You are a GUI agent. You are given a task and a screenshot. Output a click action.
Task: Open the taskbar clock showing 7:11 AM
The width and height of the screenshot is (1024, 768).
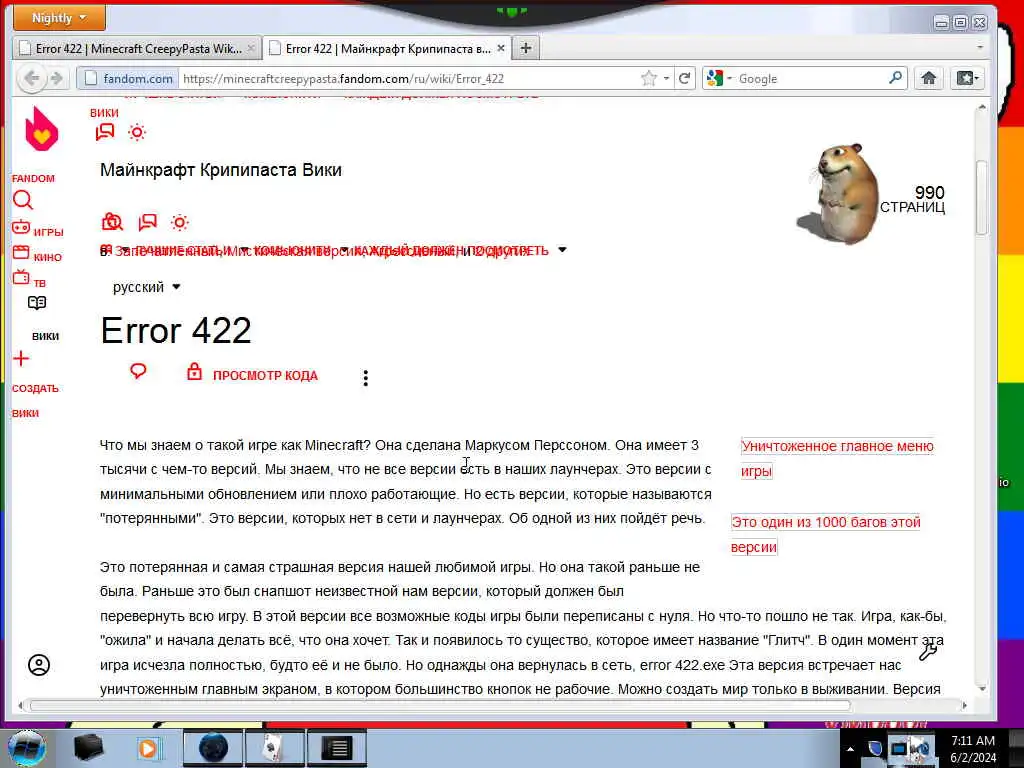tap(973, 749)
